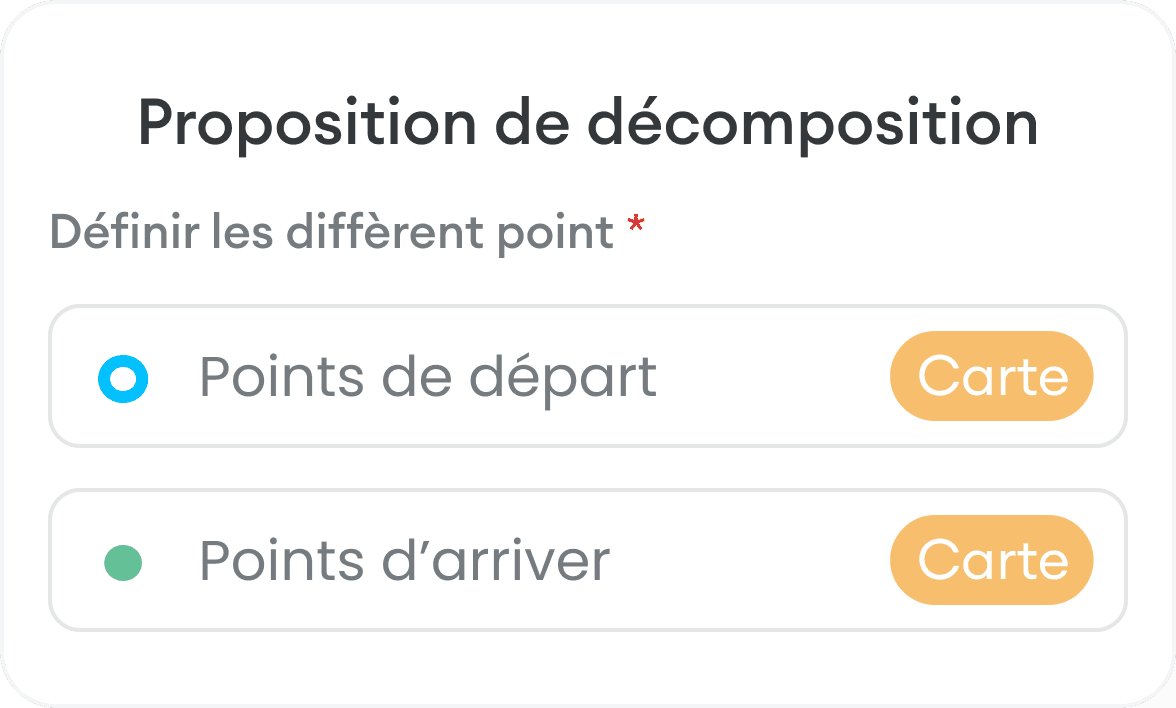Click the red required asterisk
Viewport: 1176px width, 708px height.
[635, 229]
